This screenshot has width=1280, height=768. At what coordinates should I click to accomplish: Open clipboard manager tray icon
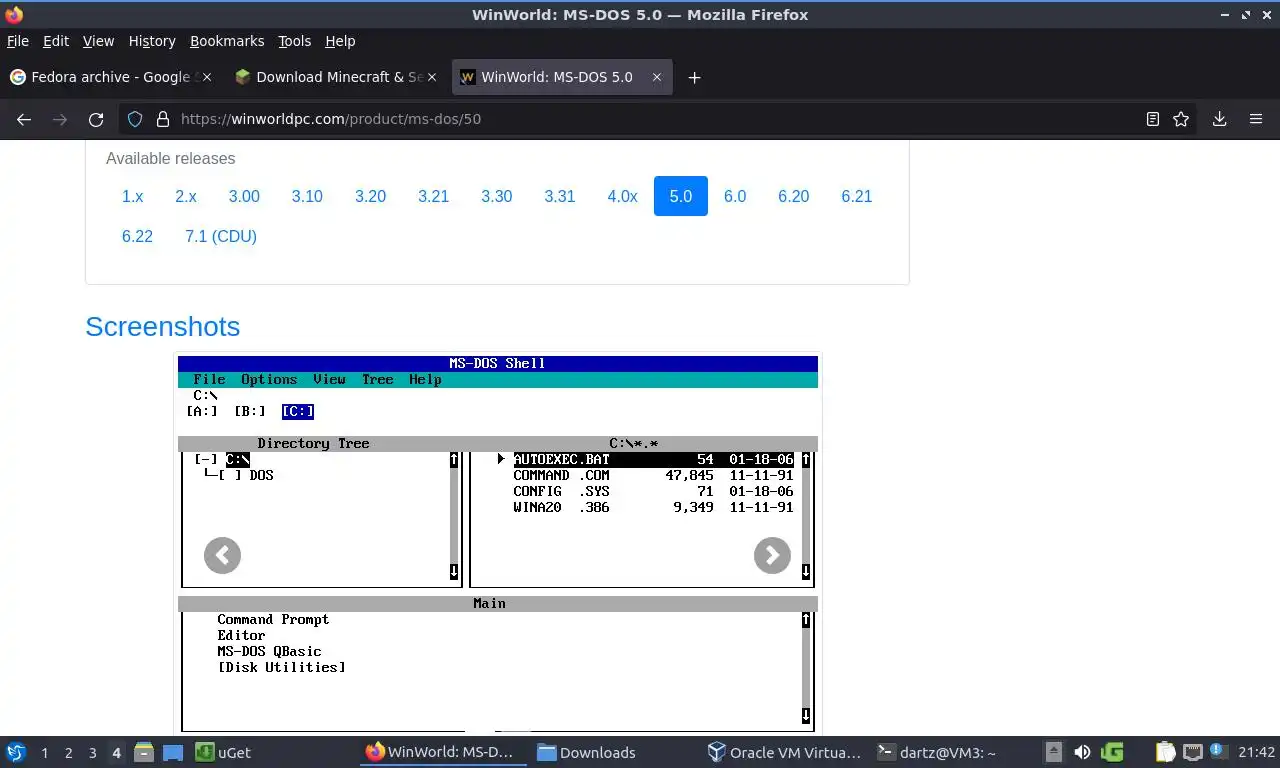(x=1165, y=752)
